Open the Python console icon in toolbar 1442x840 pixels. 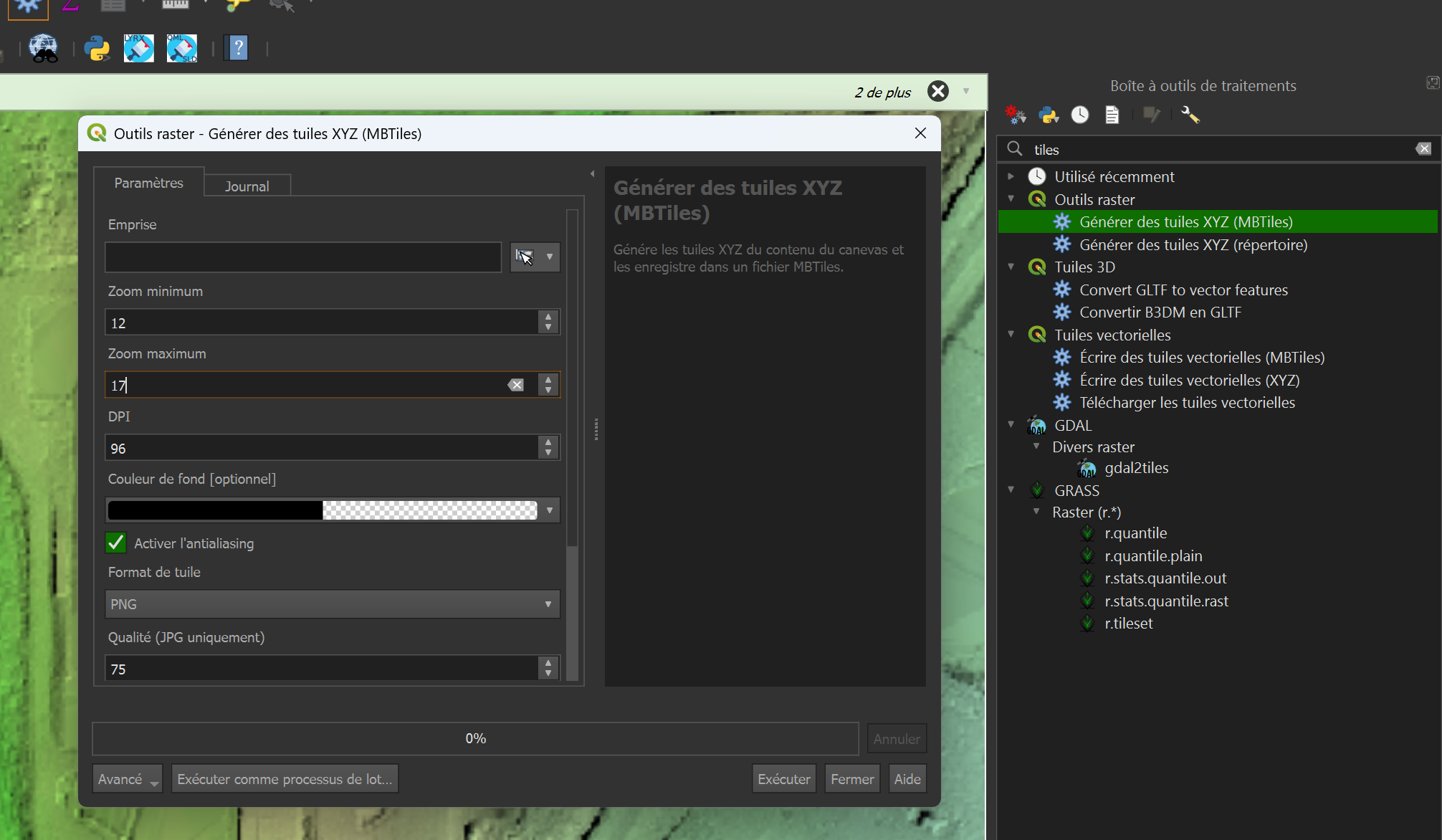pos(97,49)
